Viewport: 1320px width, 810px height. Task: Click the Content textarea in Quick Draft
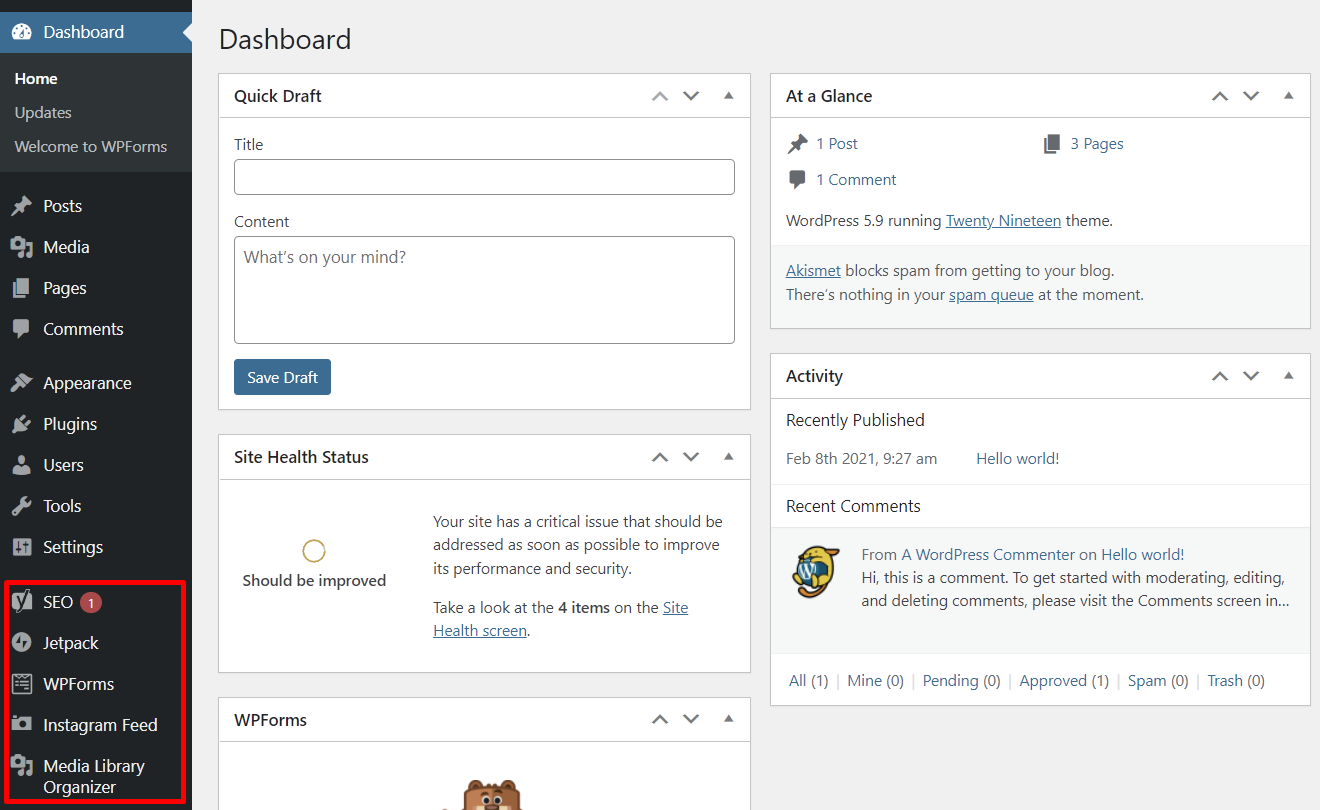click(484, 290)
